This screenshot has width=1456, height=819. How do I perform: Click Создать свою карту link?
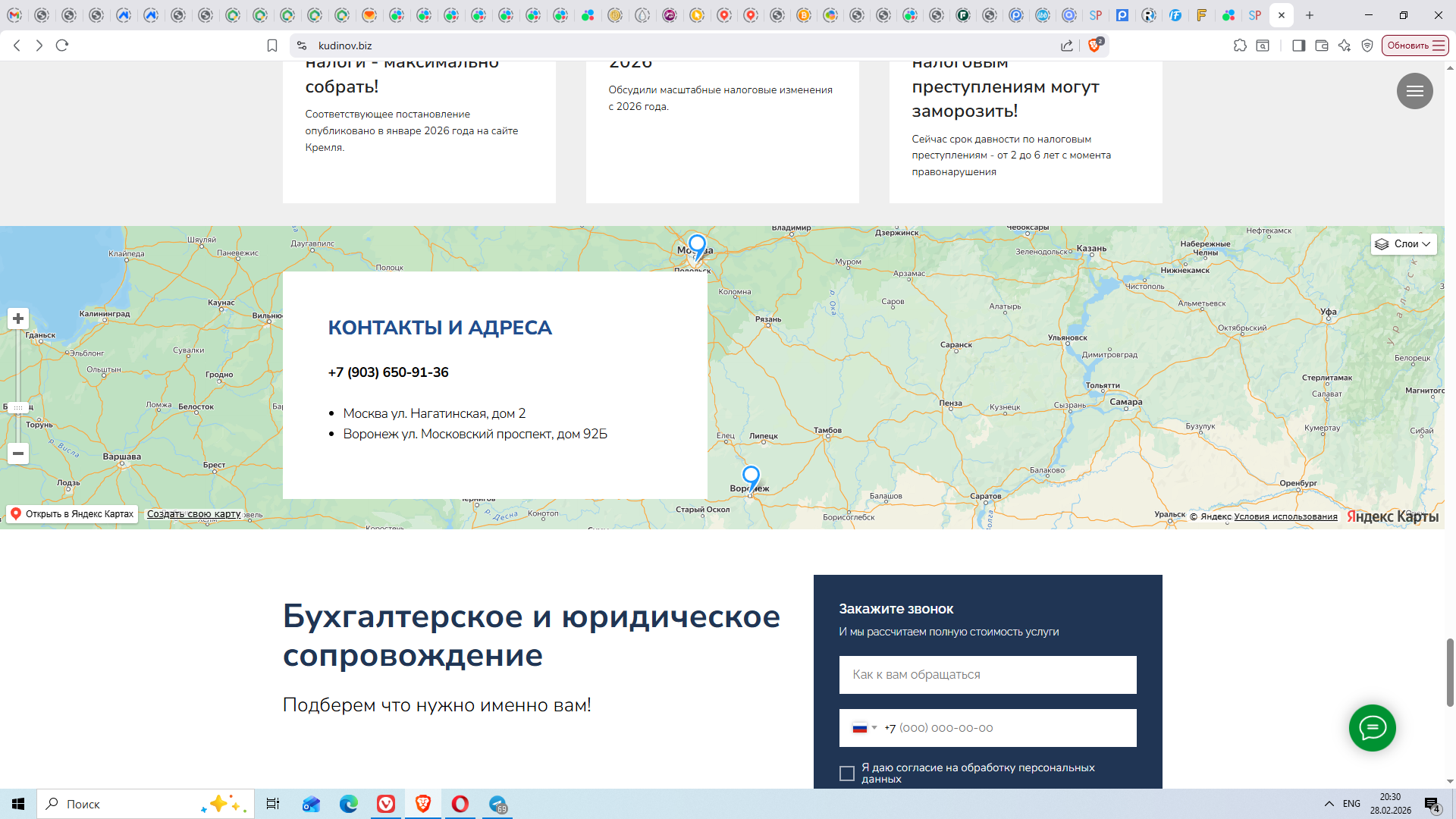[x=193, y=514]
